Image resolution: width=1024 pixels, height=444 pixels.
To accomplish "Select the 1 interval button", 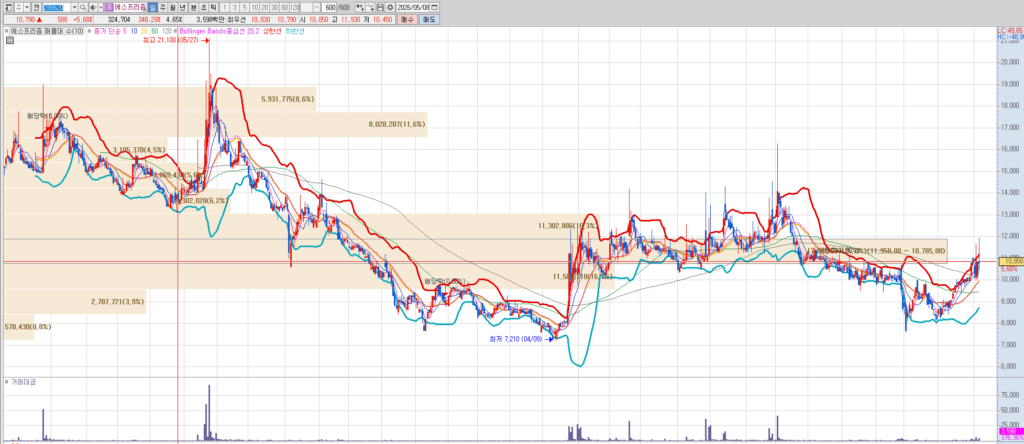I will tap(224, 7).
